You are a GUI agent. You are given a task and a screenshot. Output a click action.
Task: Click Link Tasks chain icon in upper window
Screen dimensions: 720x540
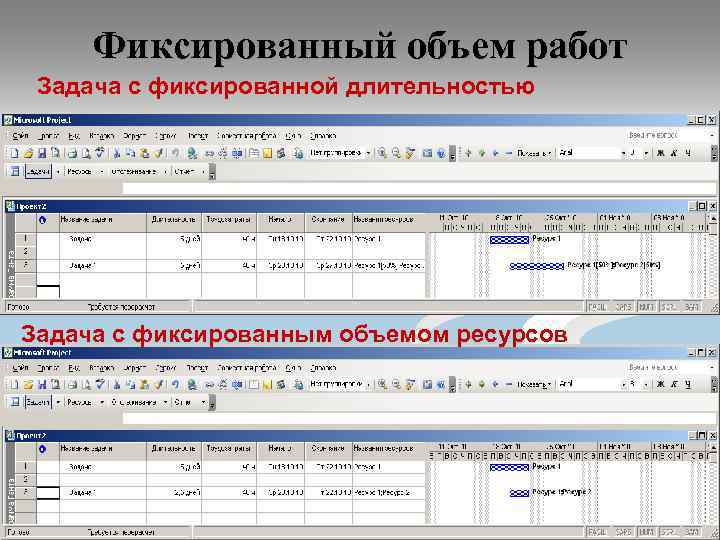209,153
